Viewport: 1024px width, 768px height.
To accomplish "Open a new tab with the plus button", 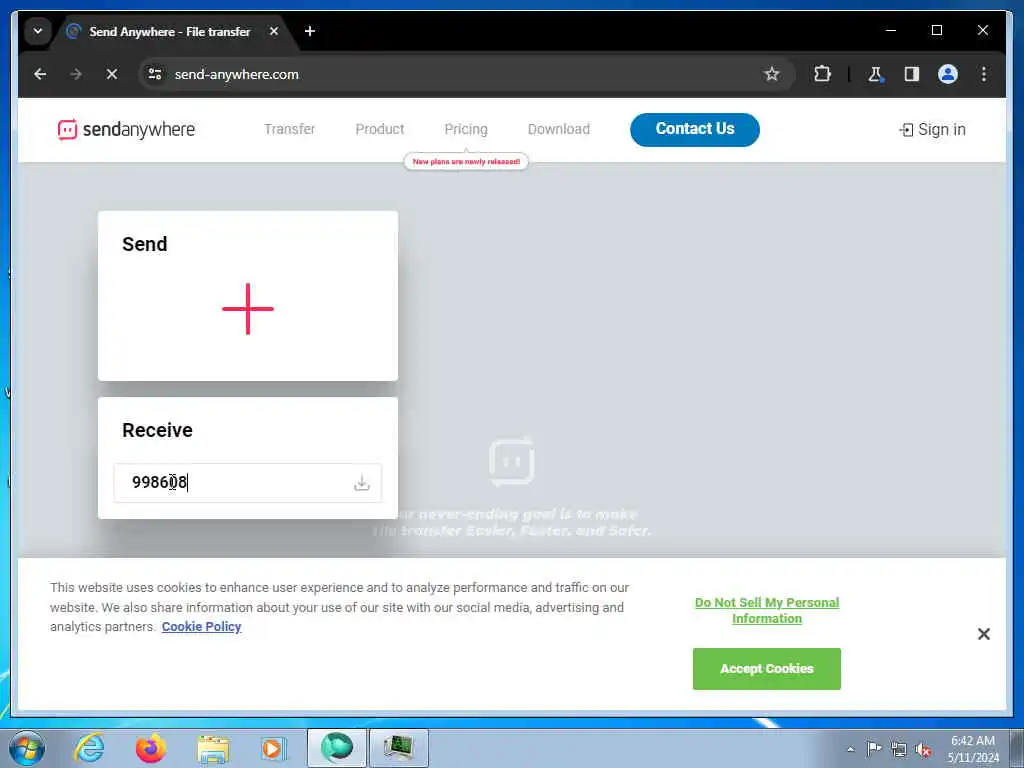I will 310,31.
